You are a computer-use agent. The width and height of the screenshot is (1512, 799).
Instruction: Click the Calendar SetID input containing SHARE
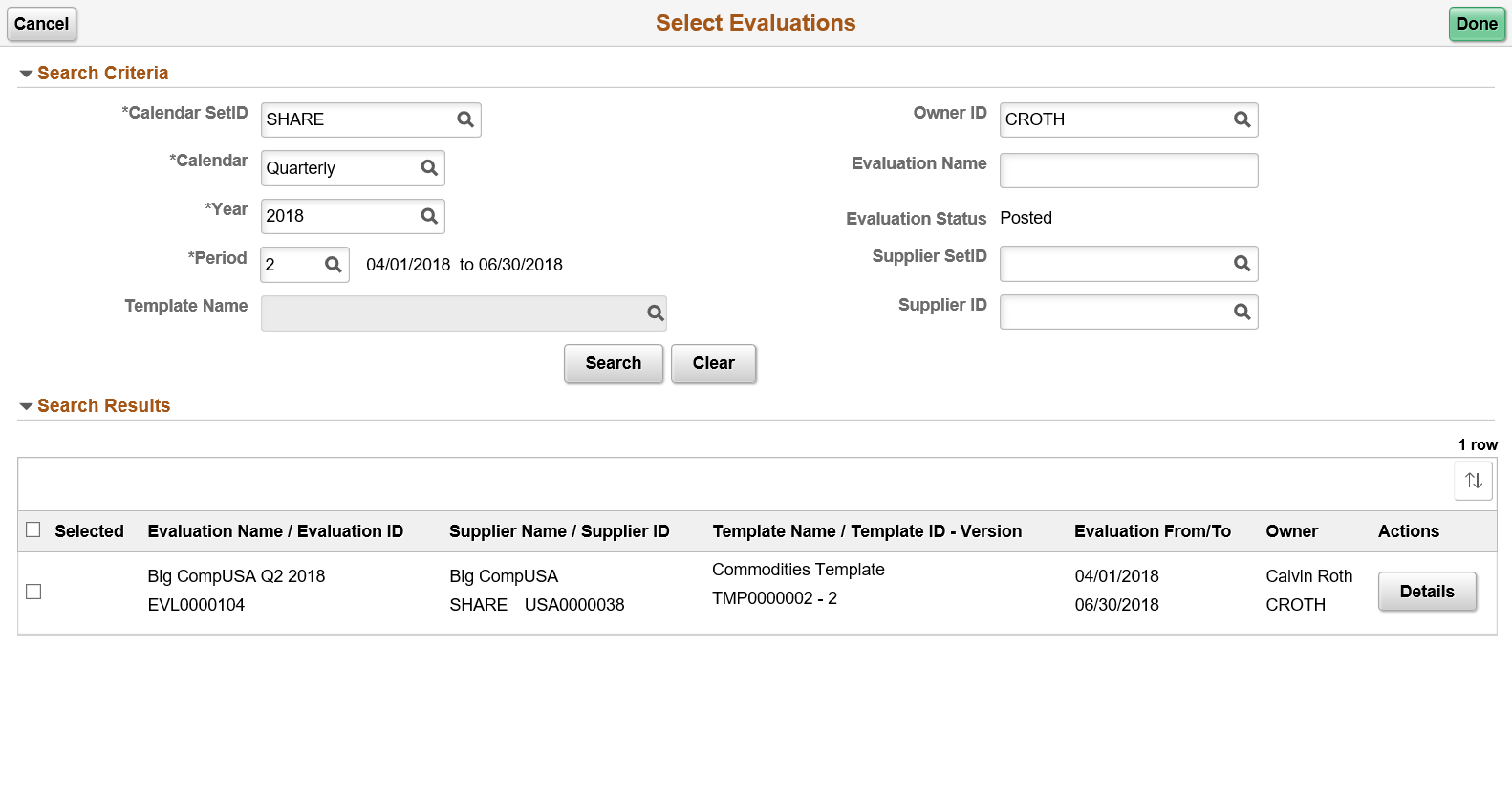click(371, 119)
